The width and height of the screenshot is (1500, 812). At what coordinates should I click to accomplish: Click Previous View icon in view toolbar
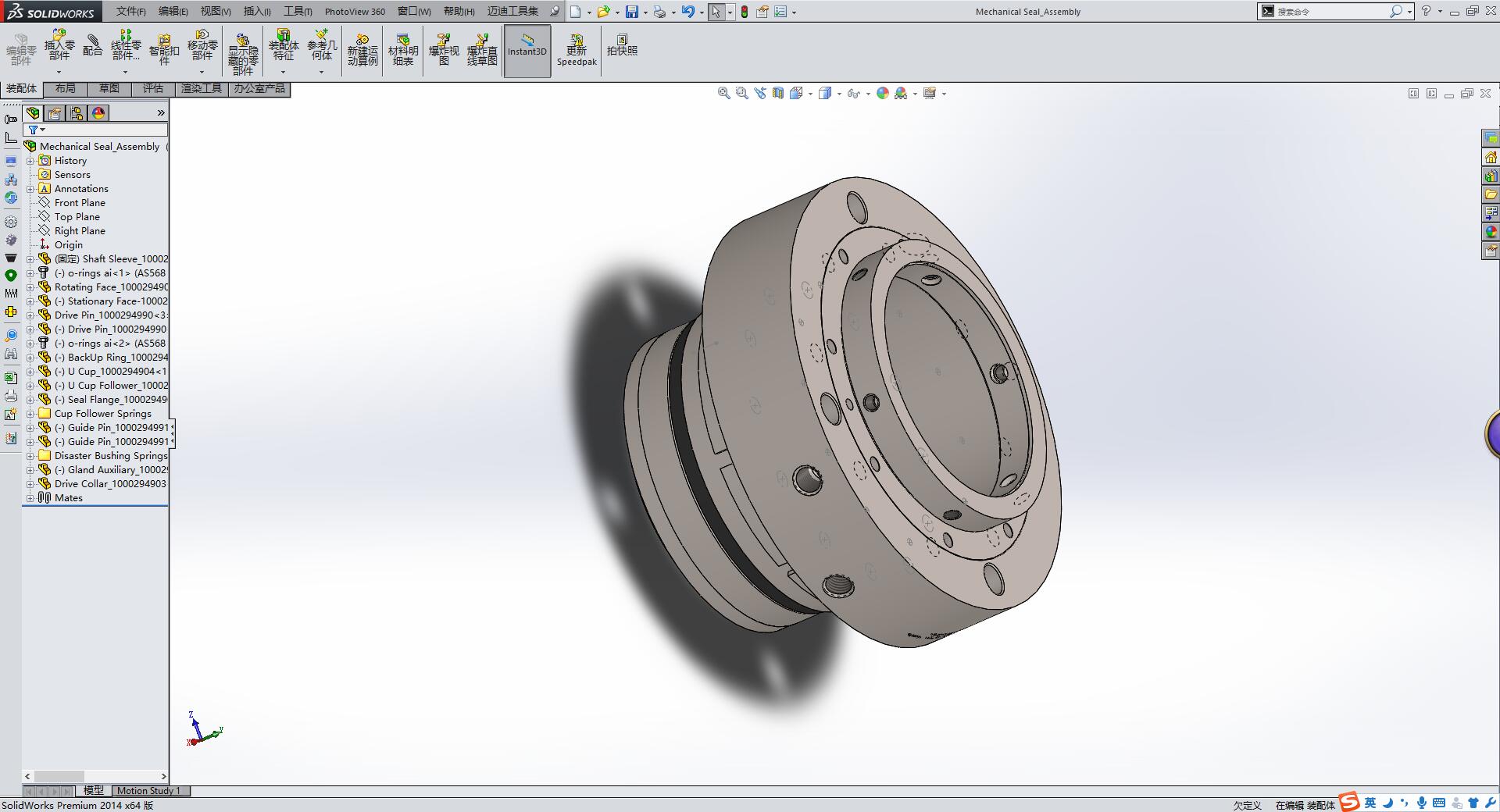coord(760,93)
